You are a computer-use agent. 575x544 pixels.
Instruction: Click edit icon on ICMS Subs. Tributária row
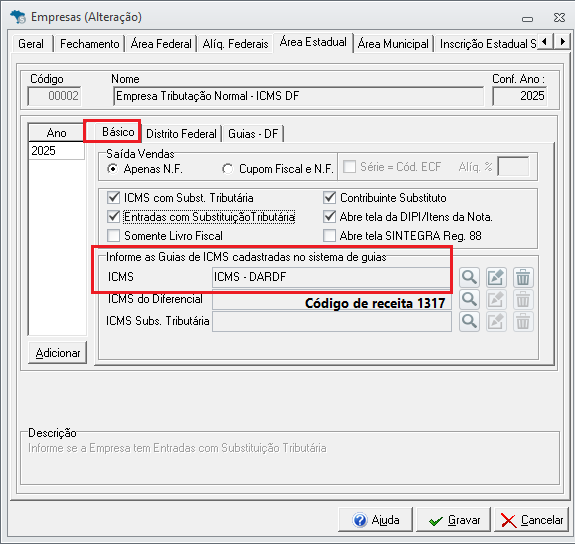tap(496, 322)
